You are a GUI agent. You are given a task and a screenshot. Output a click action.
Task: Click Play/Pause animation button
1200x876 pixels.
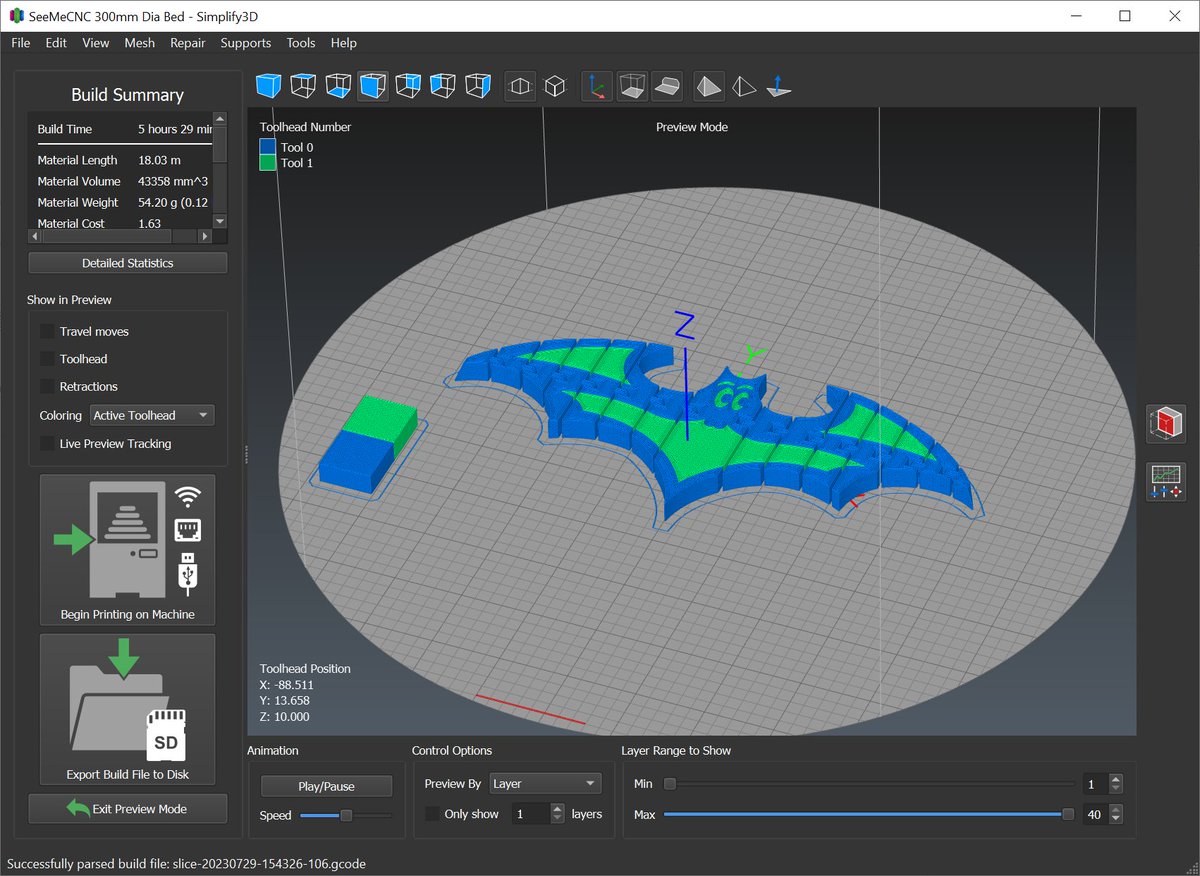click(x=326, y=786)
